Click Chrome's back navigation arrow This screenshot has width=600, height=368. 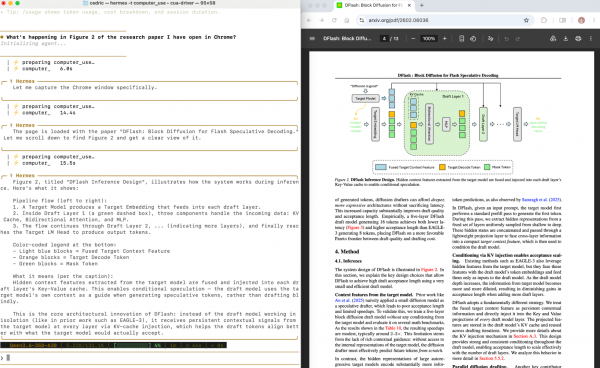[x=309, y=20]
